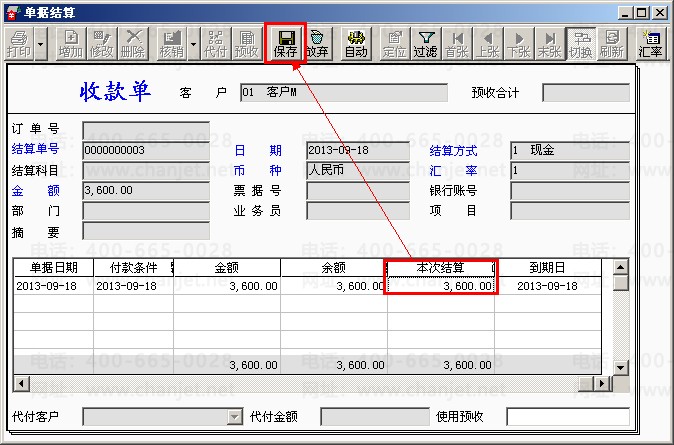Click the 到期日 column header
Viewport: 674px width, 445px height.
(548, 268)
